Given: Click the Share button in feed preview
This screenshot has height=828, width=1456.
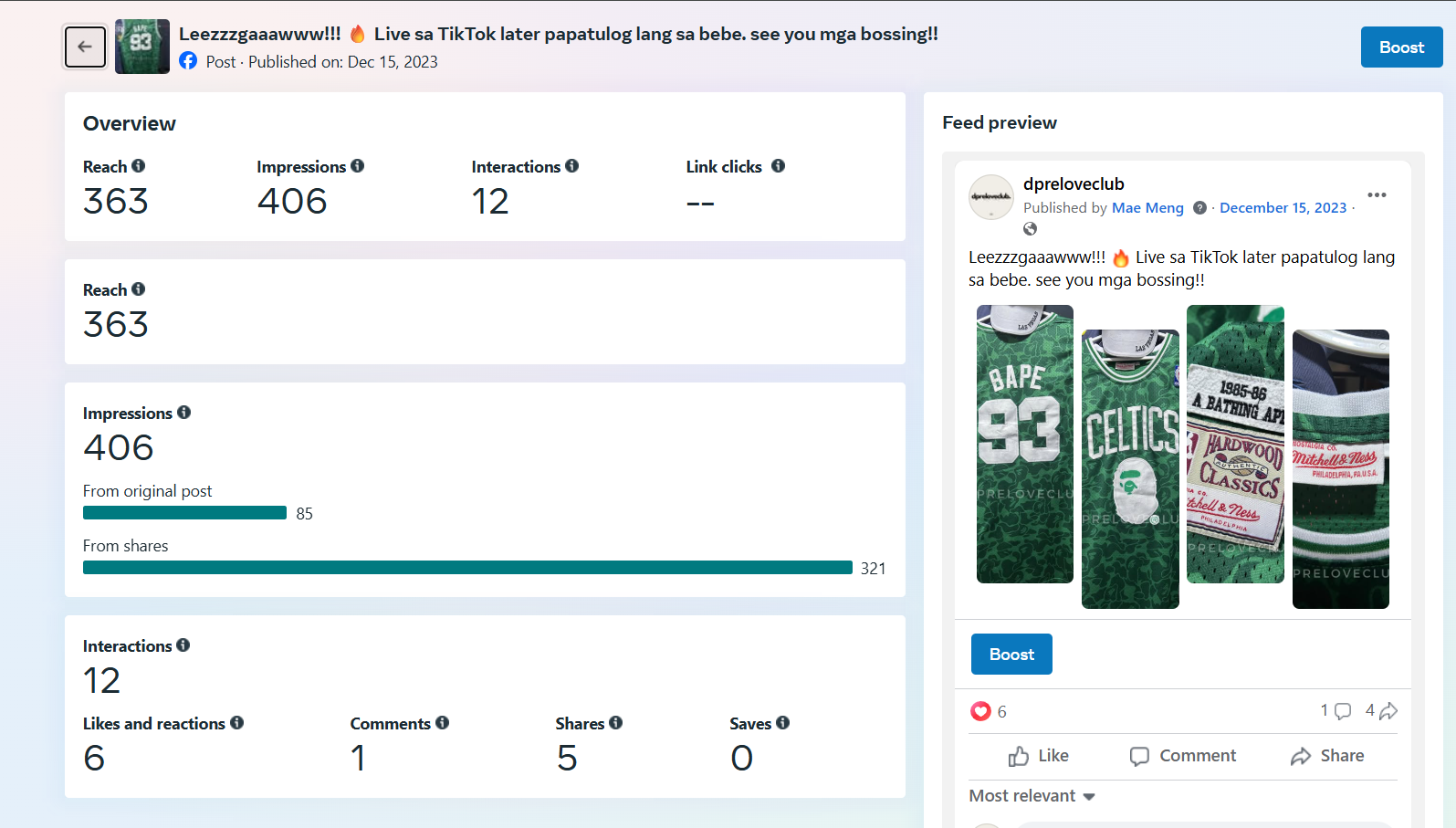Looking at the screenshot, I should point(1327,756).
